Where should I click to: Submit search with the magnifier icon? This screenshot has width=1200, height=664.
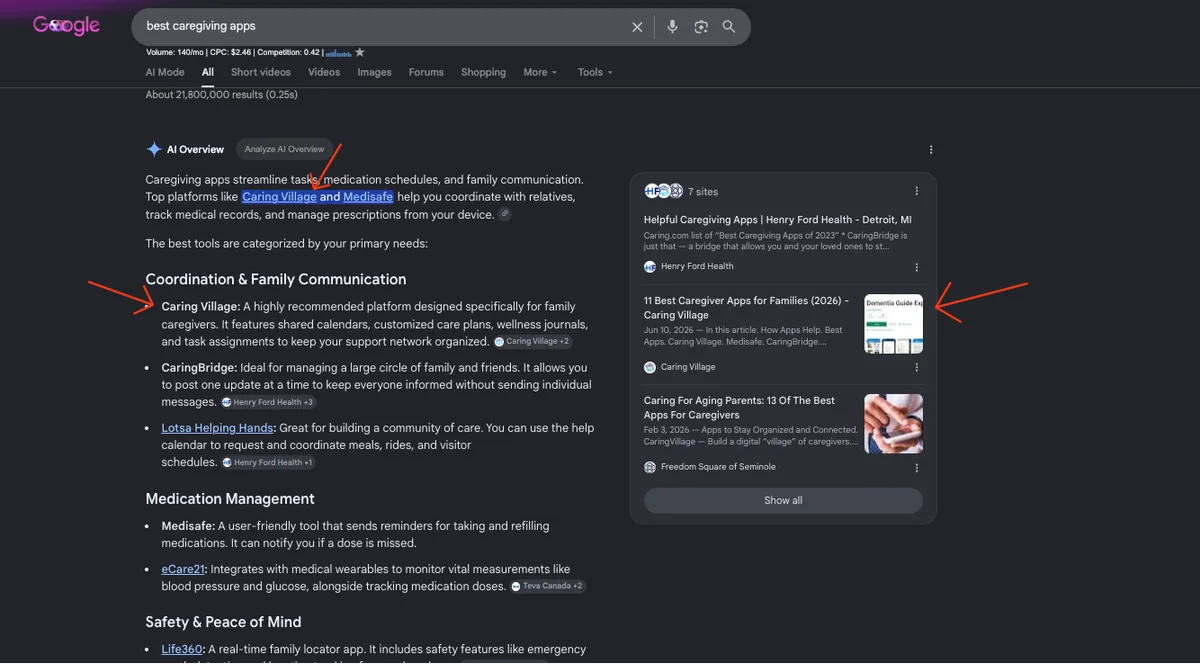(729, 27)
